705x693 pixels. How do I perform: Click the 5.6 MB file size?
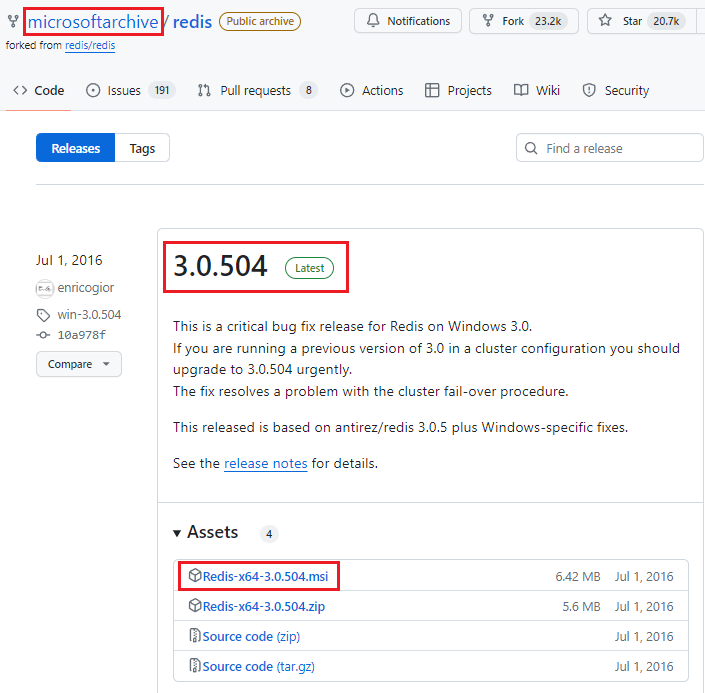581,607
